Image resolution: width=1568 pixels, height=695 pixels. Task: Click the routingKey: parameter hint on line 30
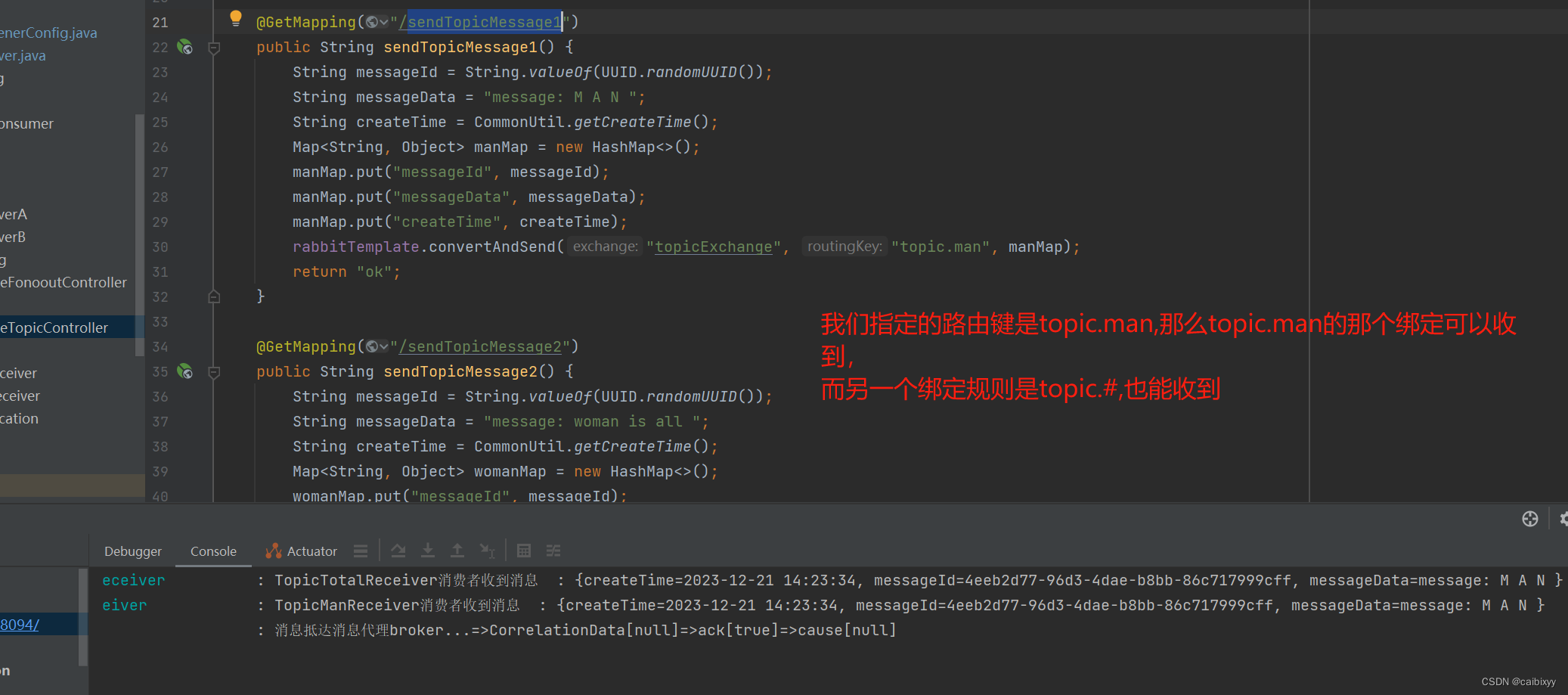pyautogui.click(x=844, y=247)
